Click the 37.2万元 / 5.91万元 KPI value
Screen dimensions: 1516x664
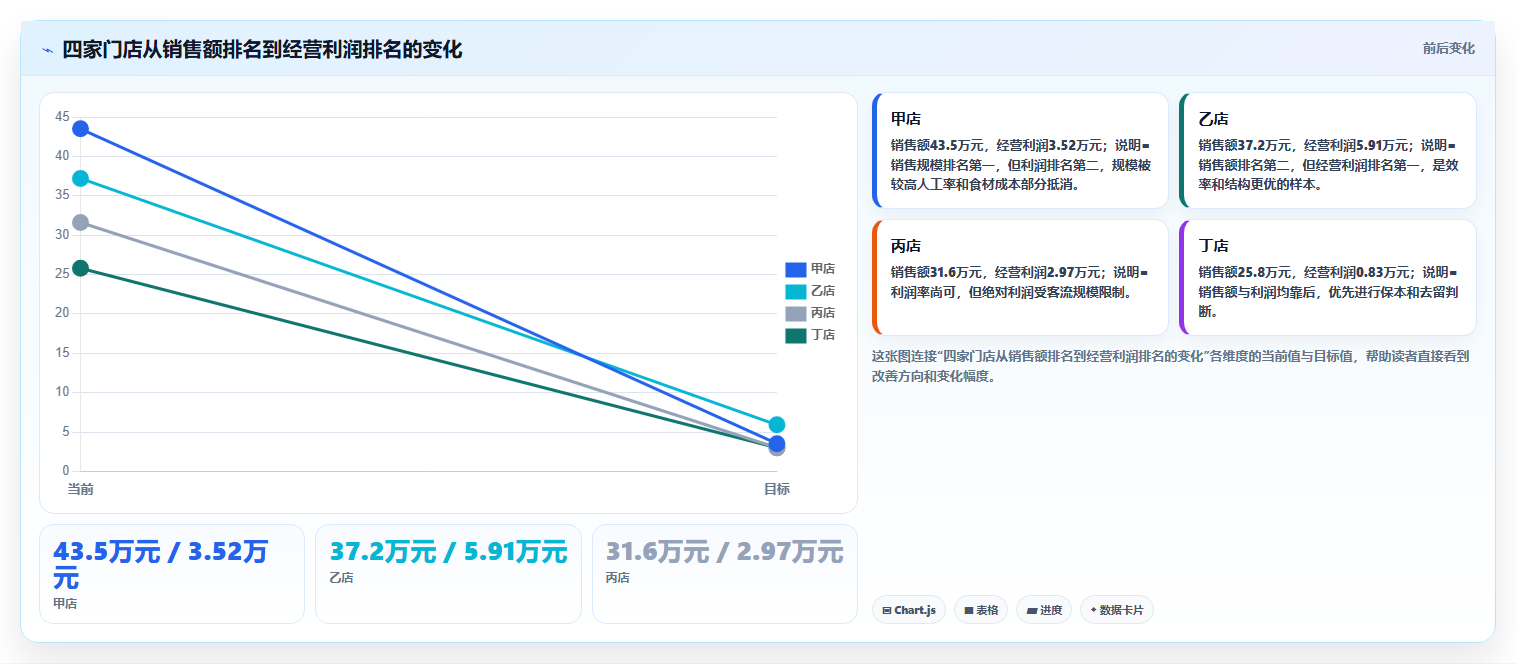(449, 551)
